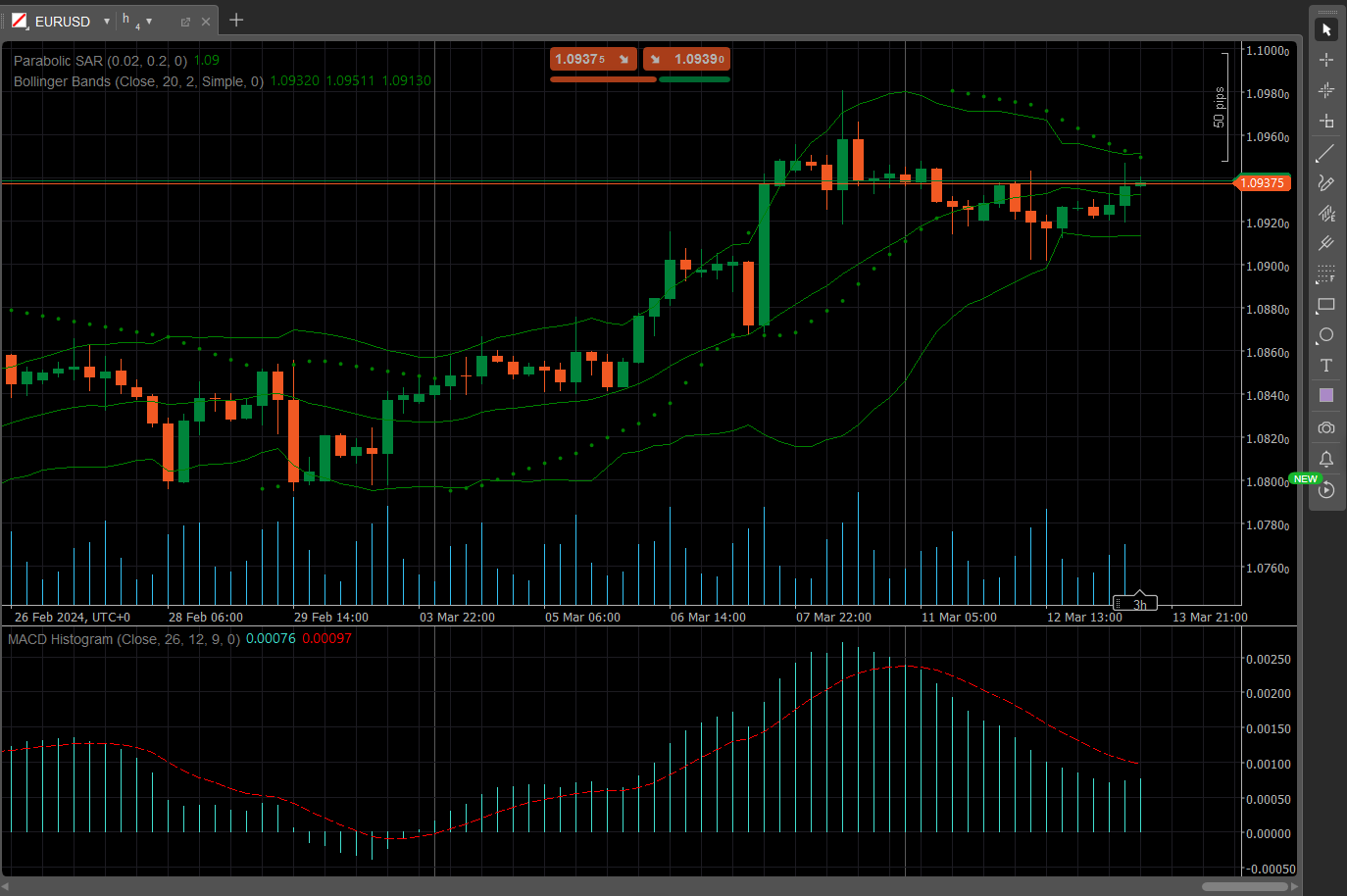Pick the rectangle shape tool

[x=1326, y=305]
